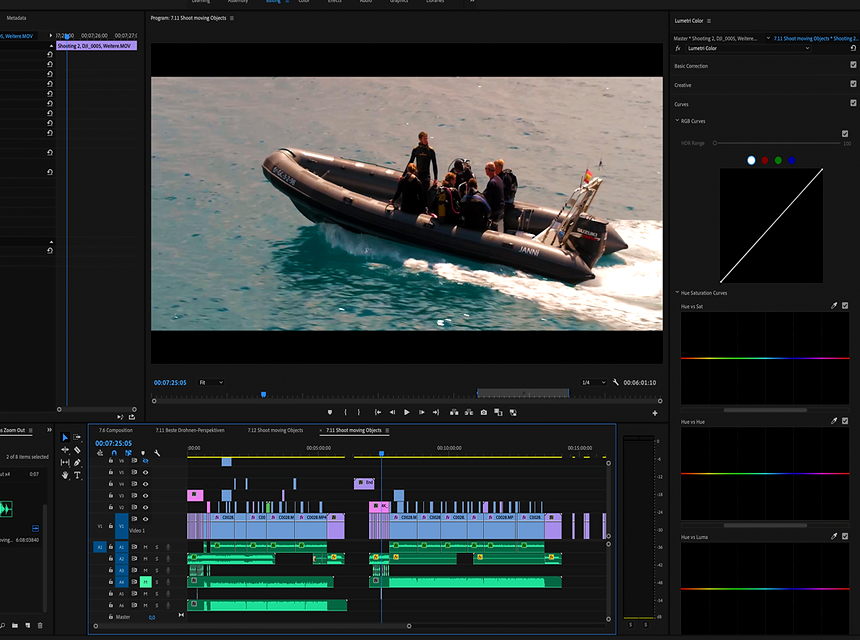The width and height of the screenshot is (860, 640).
Task: Open the Metadata panel tab
Action: pos(16,18)
